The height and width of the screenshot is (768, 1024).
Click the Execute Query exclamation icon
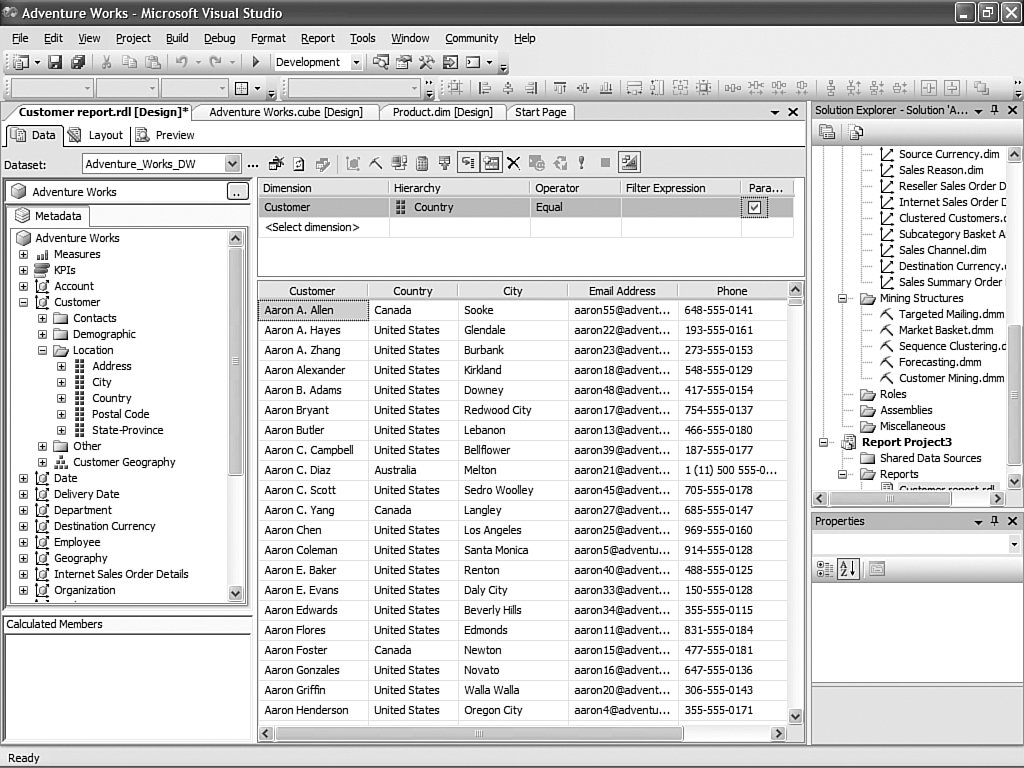pyautogui.click(x=581, y=163)
